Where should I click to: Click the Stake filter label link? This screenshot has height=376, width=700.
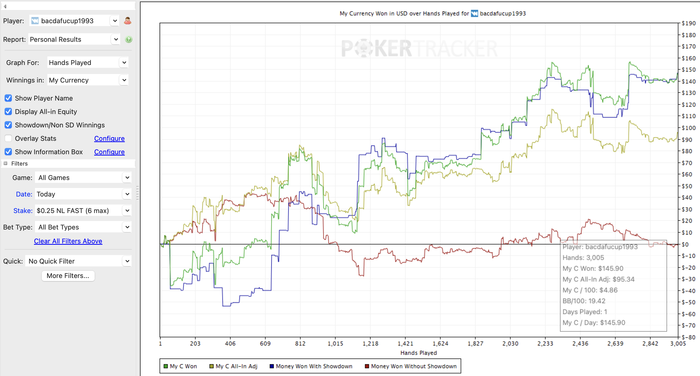coord(22,210)
